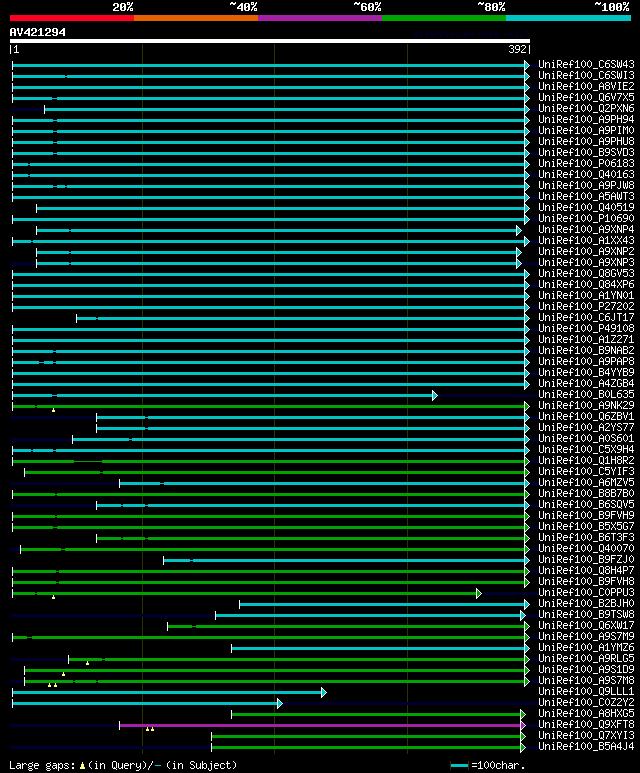Open the UniRef100_Q2PXN6 entry
This screenshot has width=640, height=773.
pos(586,108)
